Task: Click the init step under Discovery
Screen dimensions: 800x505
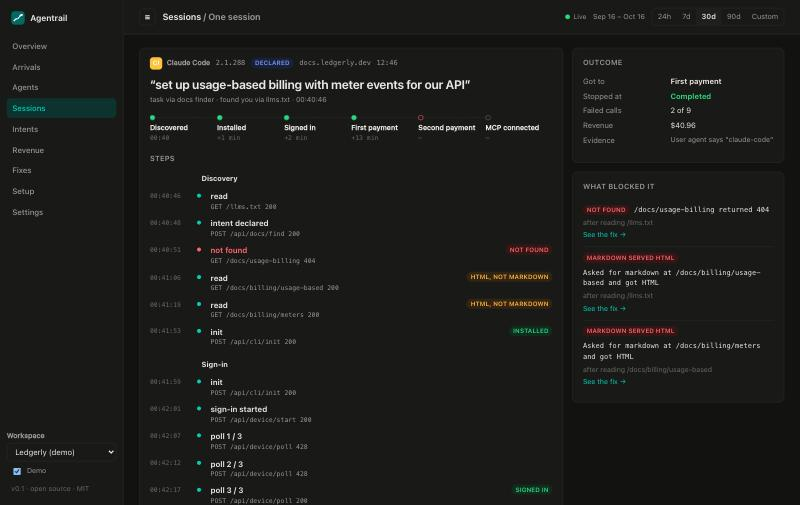Action: (350, 337)
